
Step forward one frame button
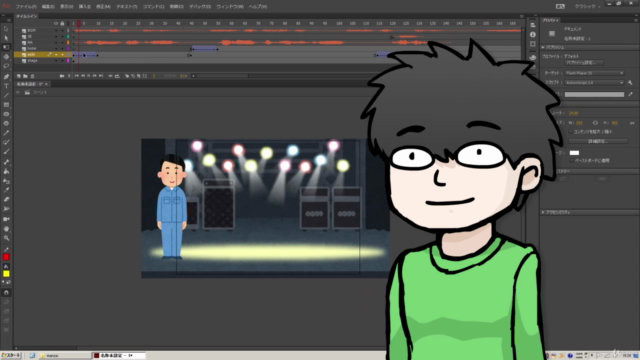tap(95, 76)
